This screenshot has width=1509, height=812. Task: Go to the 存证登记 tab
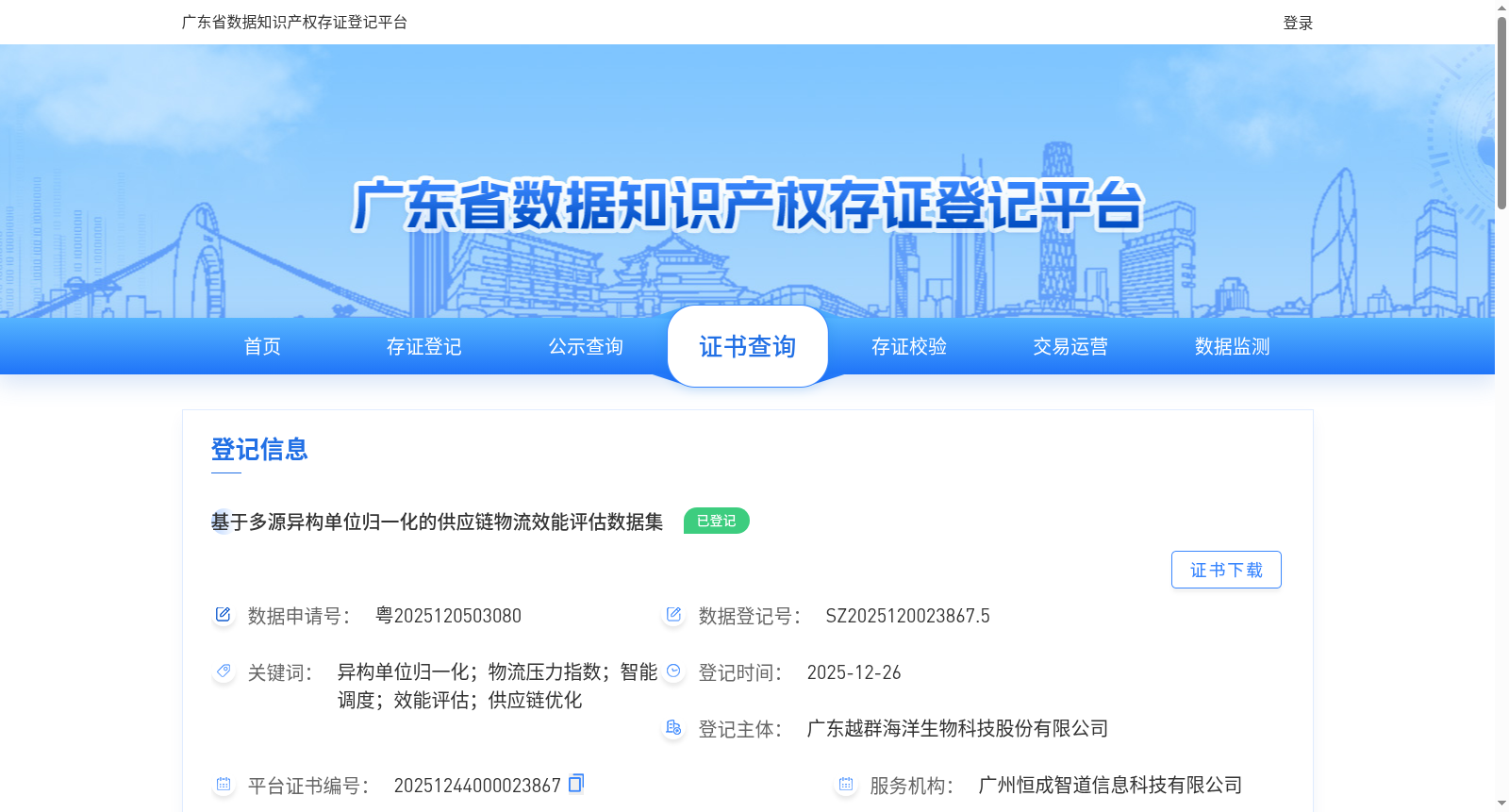pos(424,347)
